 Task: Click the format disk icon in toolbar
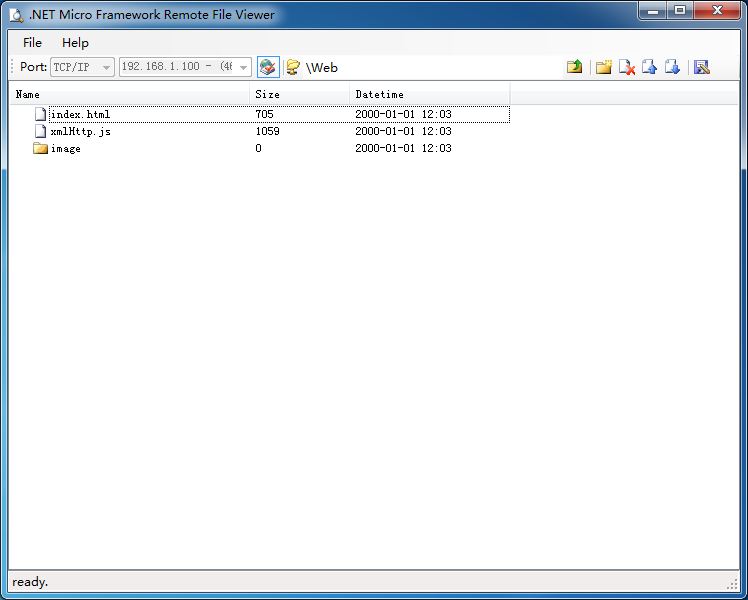point(702,67)
